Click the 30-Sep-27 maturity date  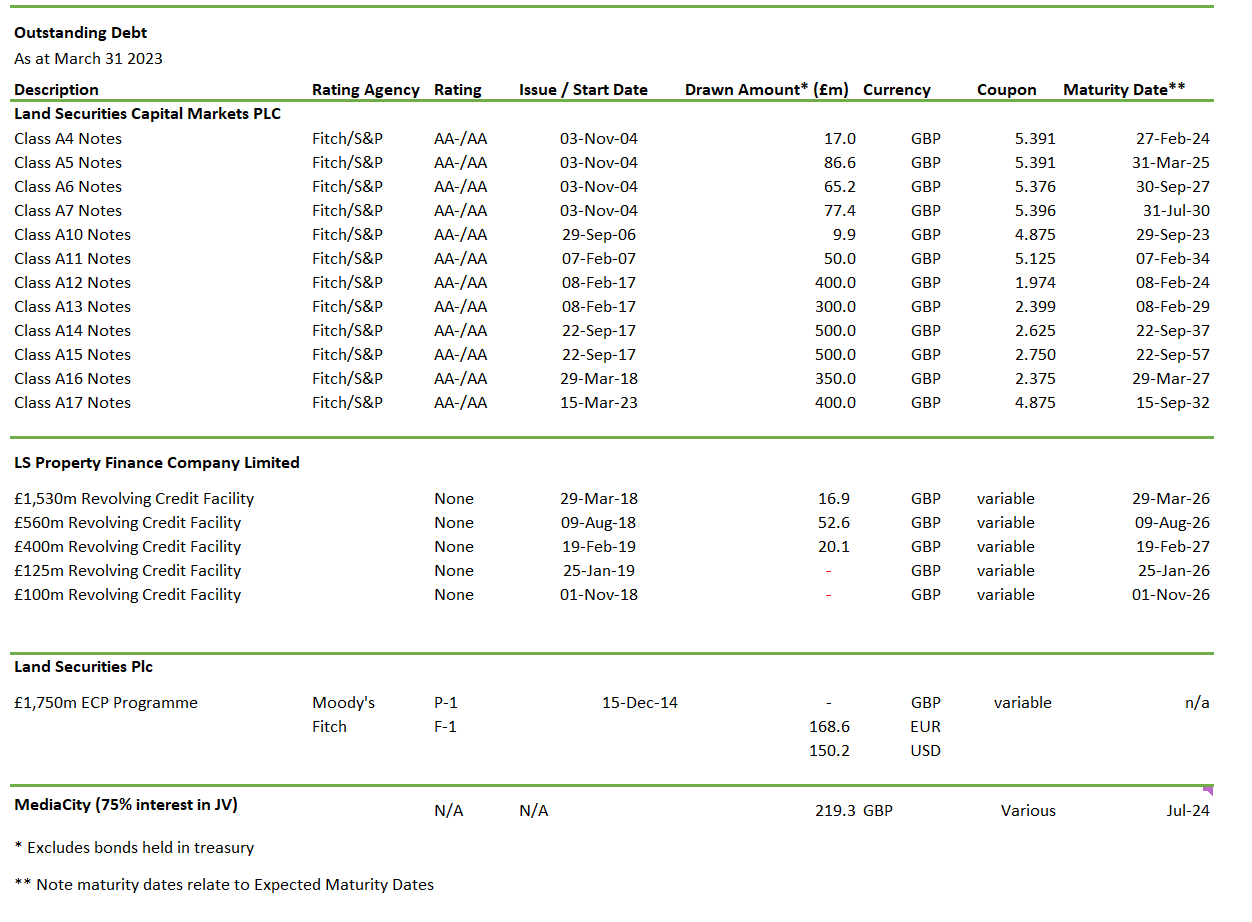tap(1171, 186)
